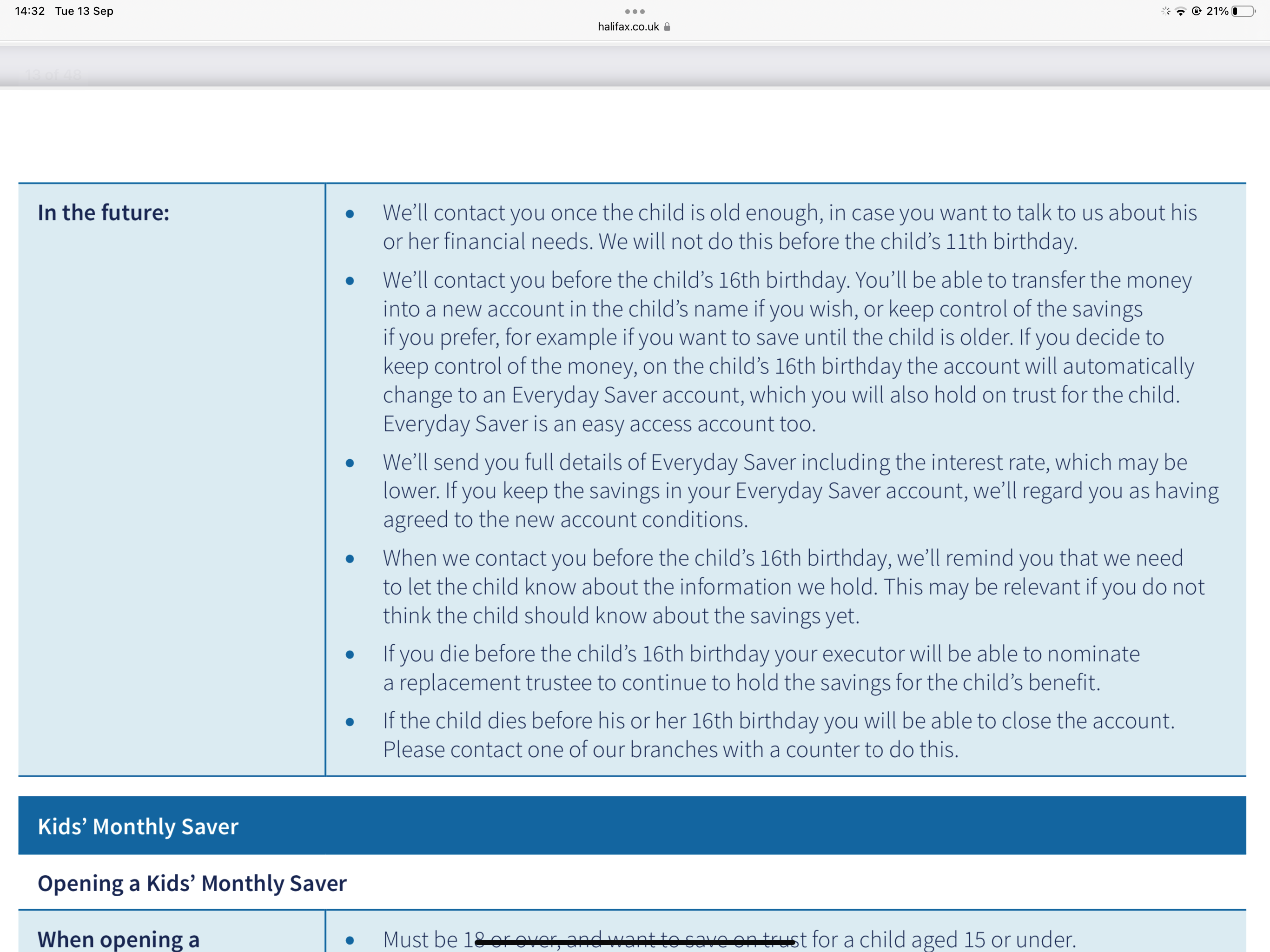Screen dimensions: 1270x952
Task: Click the first bullet point marker
Action: 350,214
